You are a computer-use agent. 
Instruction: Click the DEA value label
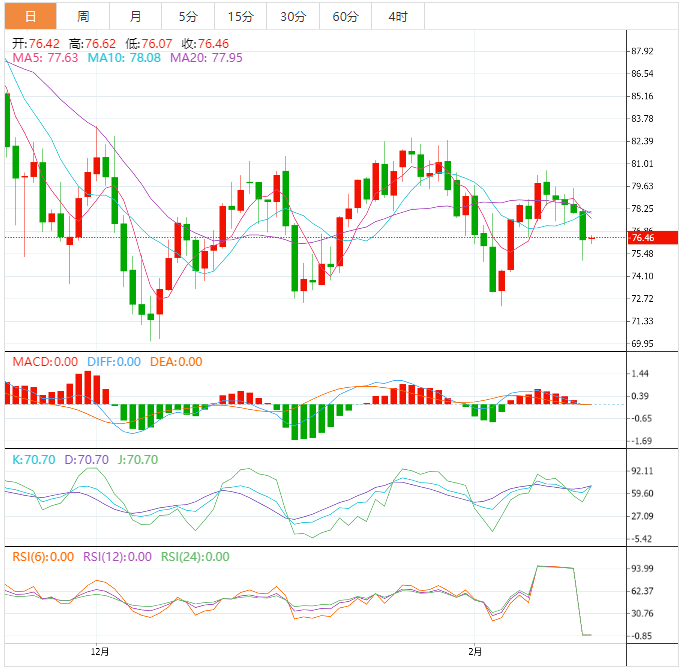coord(176,362)
